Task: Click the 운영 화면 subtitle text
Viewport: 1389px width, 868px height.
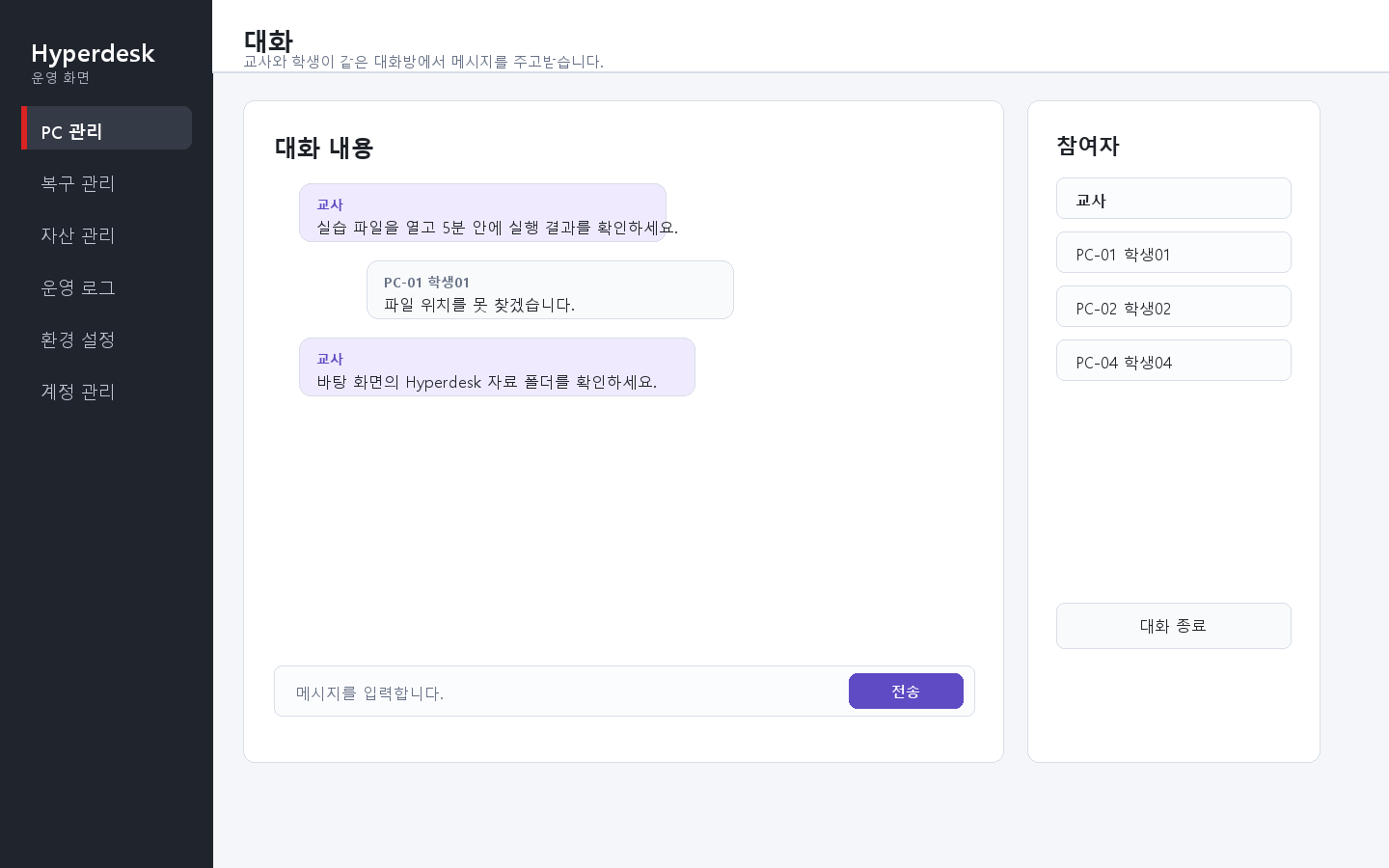Action: click(60, 78)
